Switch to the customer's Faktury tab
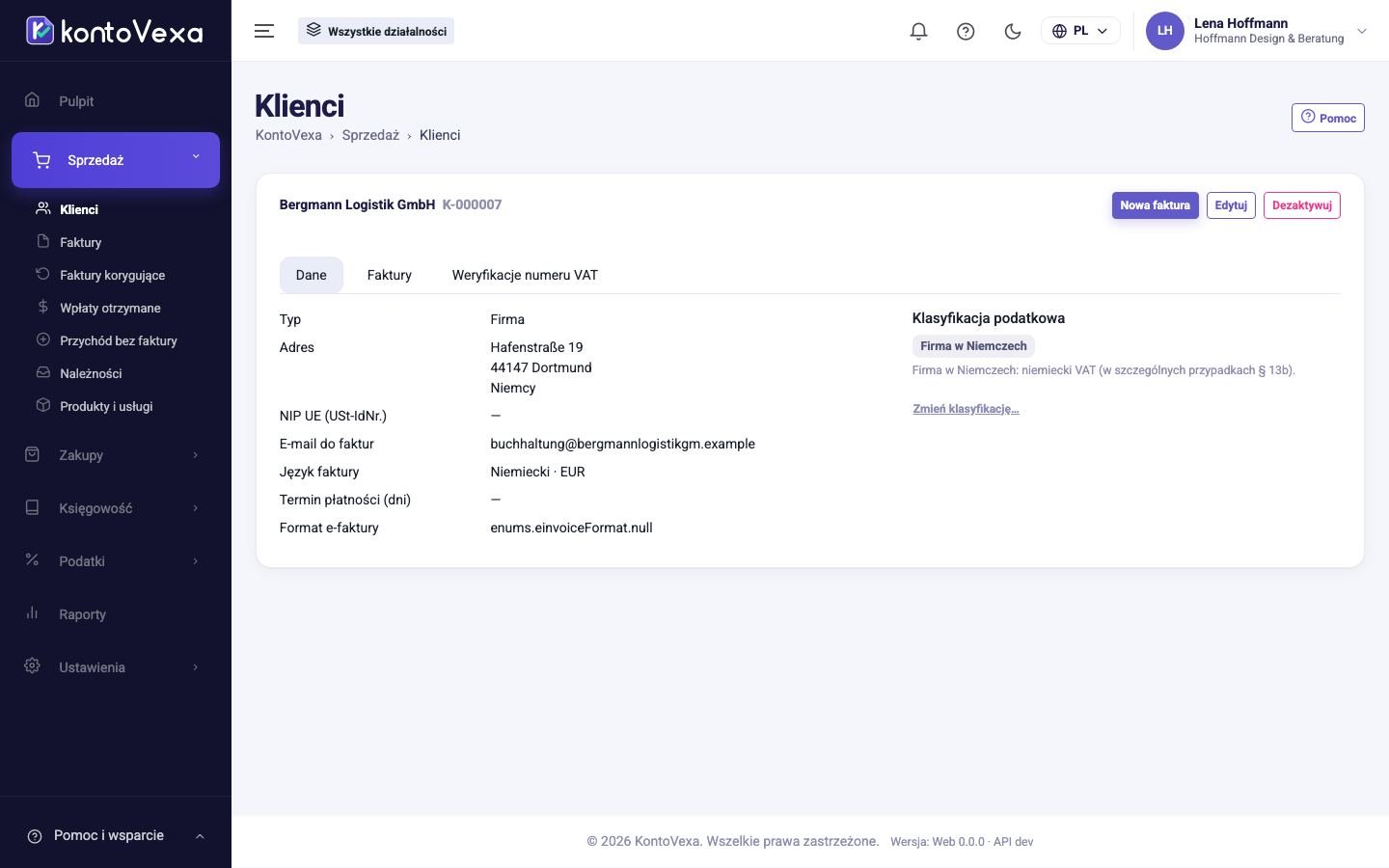The height and width of the screenshot is (868, 1389). point(390,275)
